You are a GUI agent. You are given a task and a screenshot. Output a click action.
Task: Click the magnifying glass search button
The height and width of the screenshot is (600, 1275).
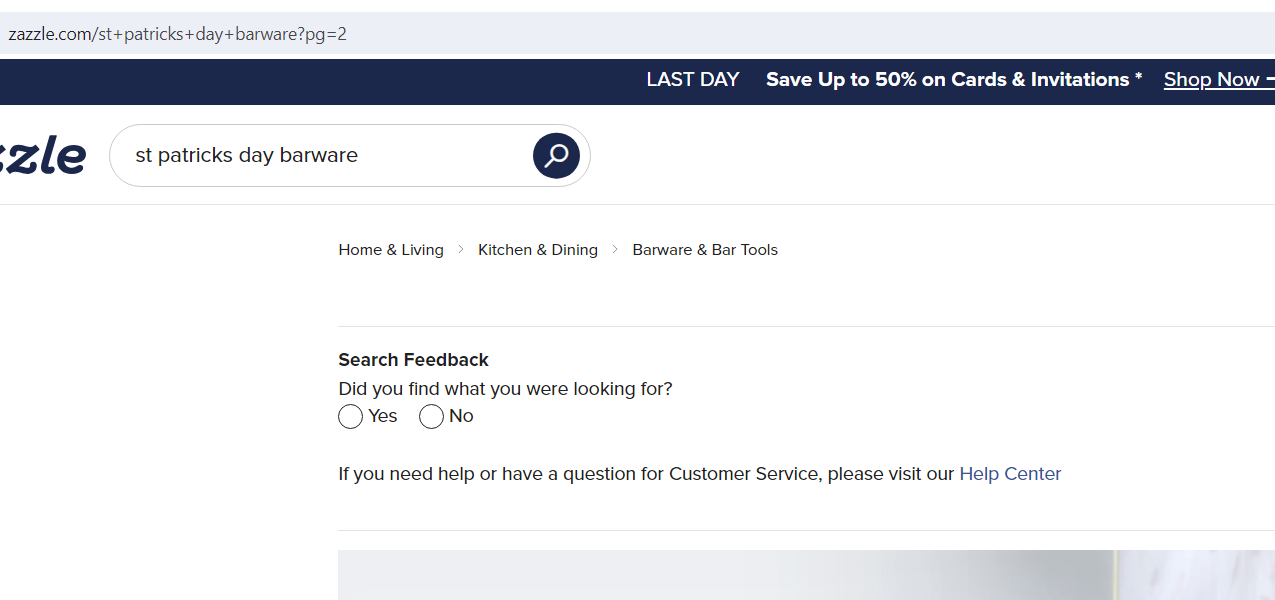click(556, 155)
